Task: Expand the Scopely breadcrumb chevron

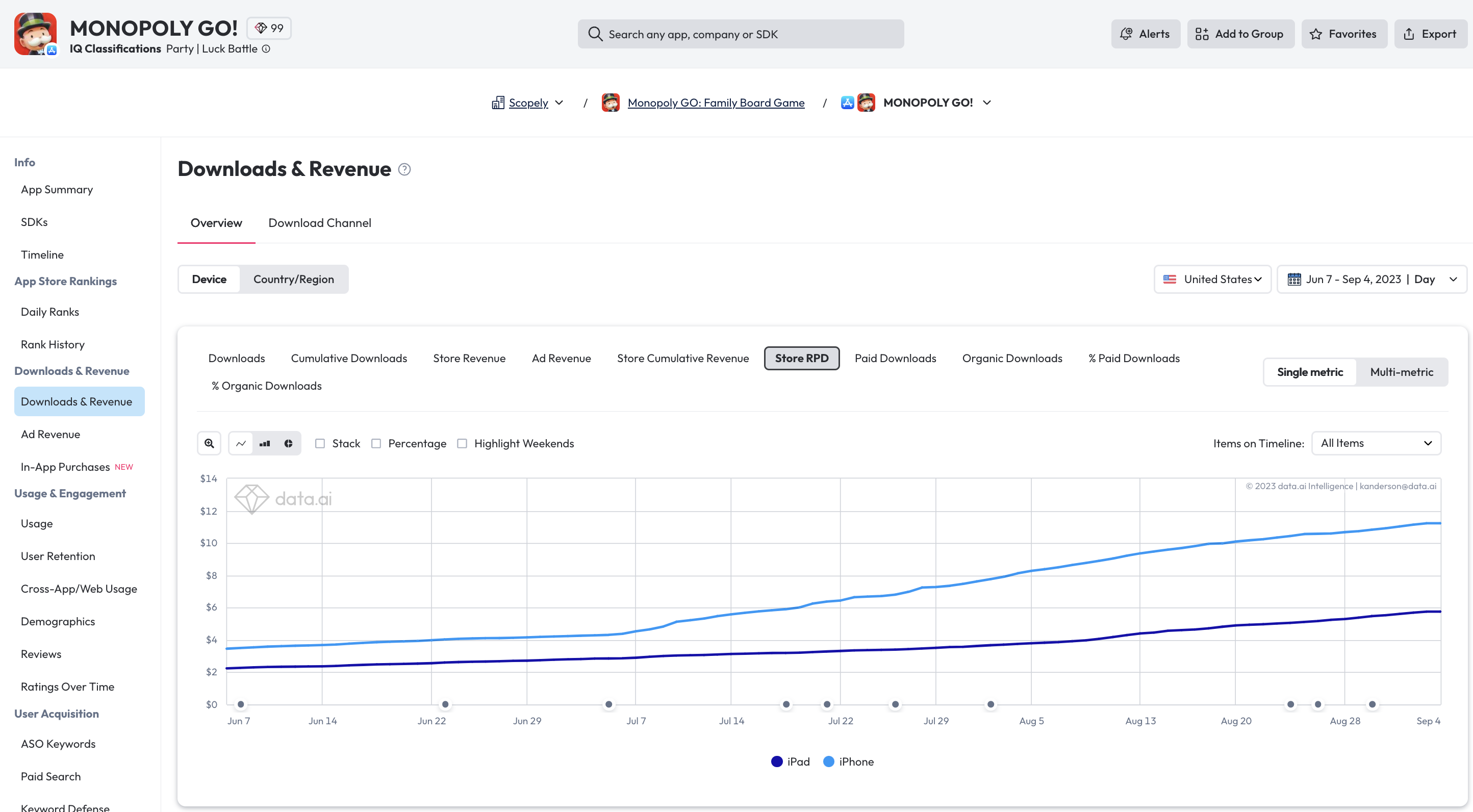Action: [559, 103]
